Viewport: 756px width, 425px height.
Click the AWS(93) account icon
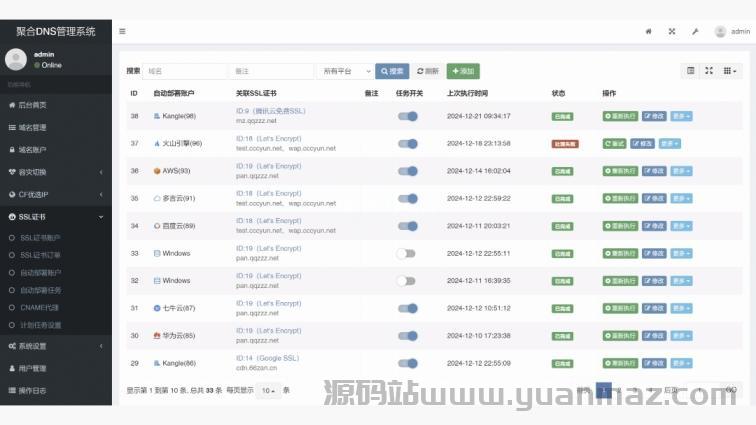157,171
